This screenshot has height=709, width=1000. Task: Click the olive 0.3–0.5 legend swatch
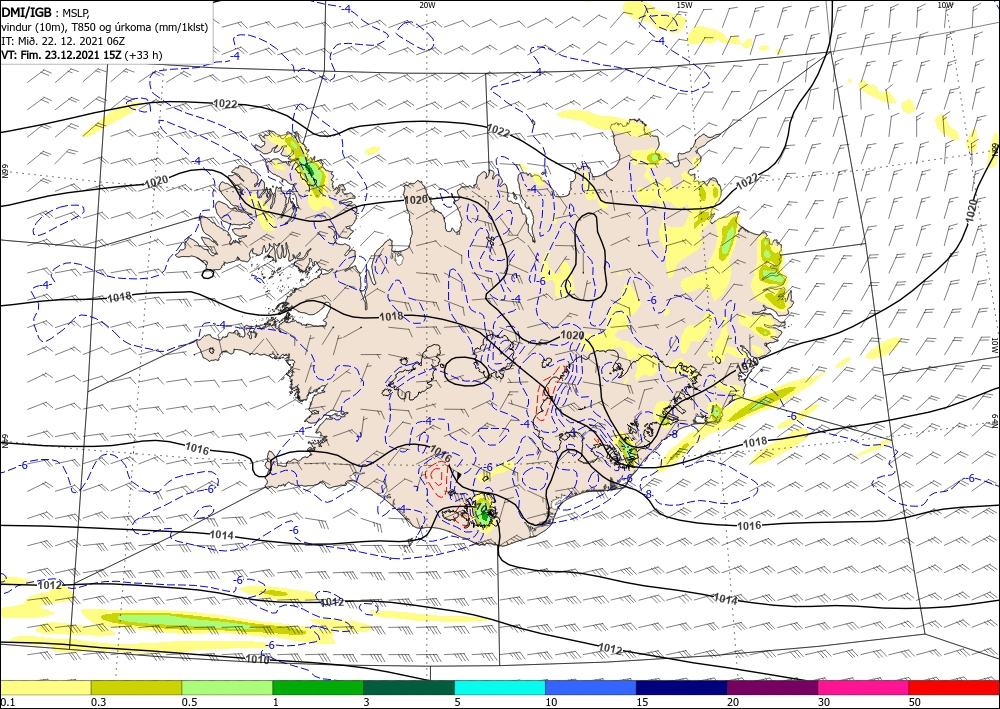click(x=136, y=687)
